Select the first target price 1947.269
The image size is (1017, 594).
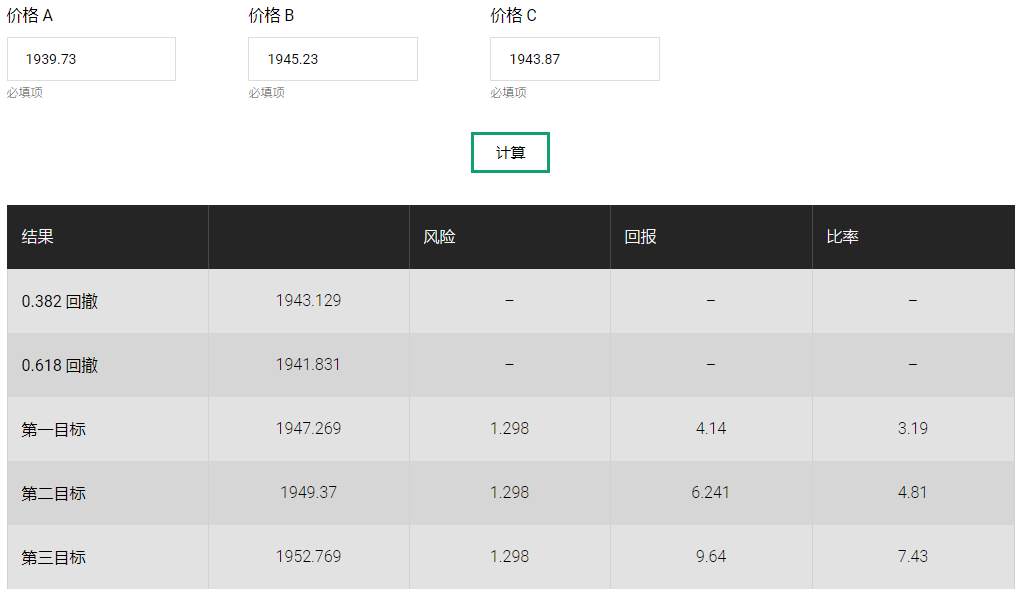click(x=309, y=428)
